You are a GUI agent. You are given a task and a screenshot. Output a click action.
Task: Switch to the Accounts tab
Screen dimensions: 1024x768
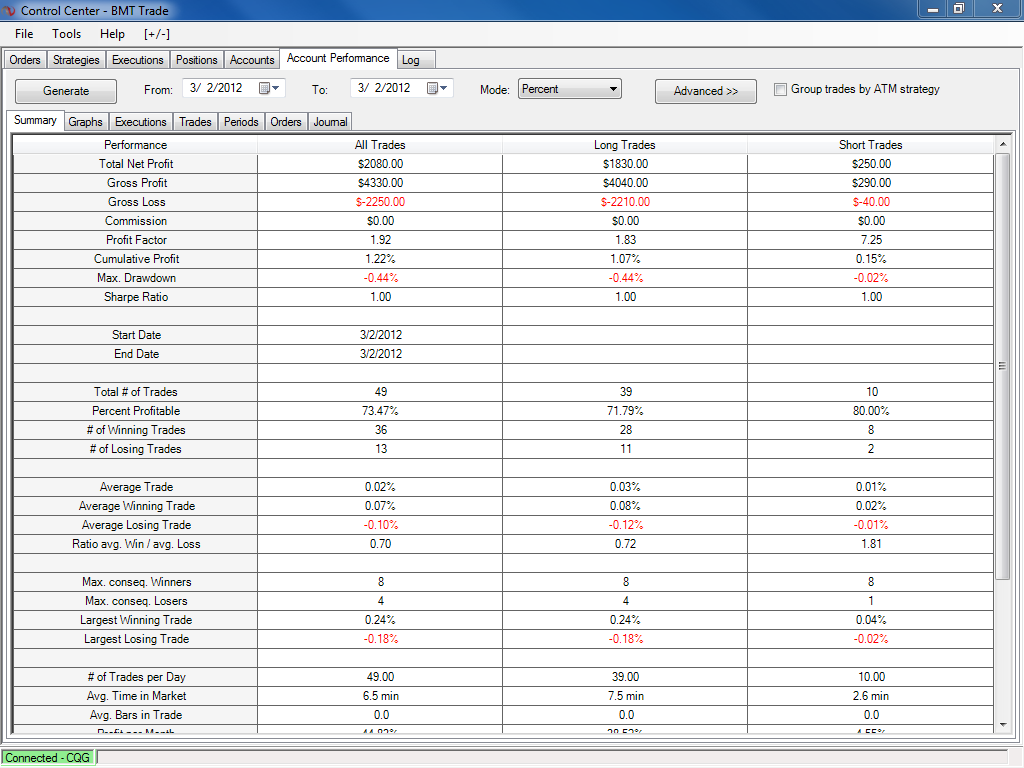point(252,60)
